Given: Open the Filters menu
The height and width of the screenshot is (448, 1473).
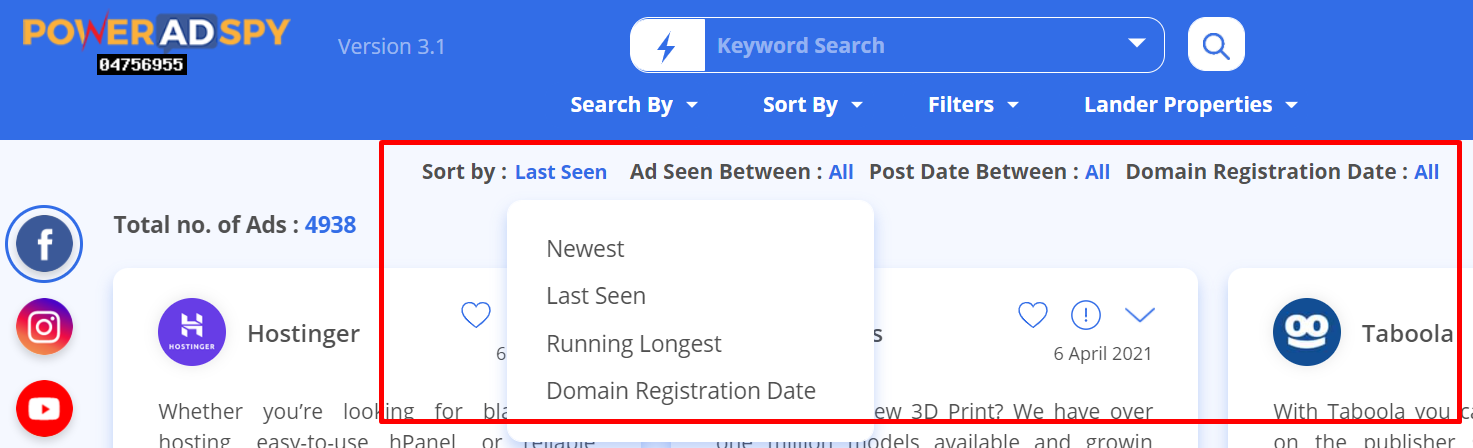Looking at the screenshot, I should click(973, 105).
